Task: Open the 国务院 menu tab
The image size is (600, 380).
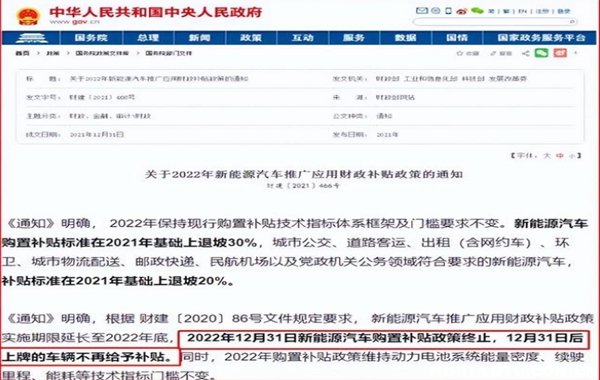Action: [x=91, y=38]
